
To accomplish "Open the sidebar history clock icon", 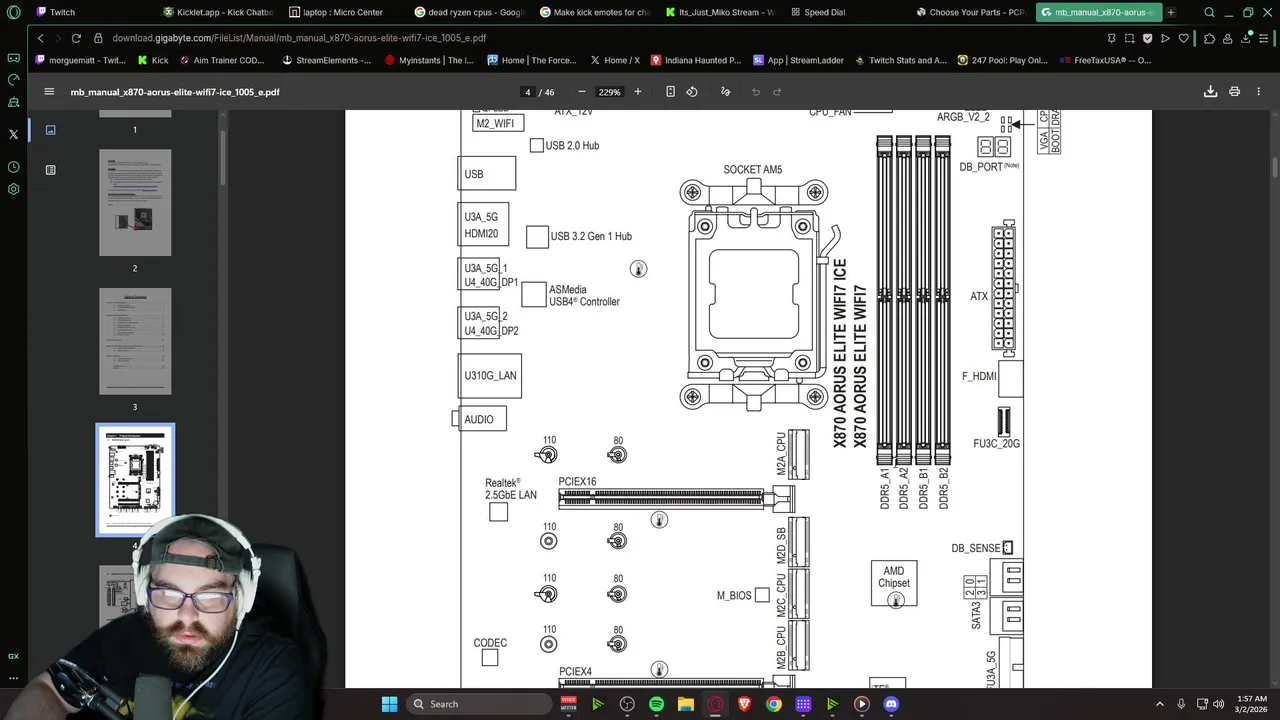I will 13,167.
